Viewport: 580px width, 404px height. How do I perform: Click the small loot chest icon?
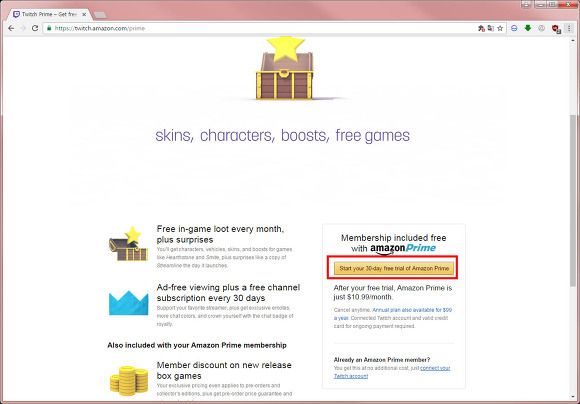coord(128,244)
